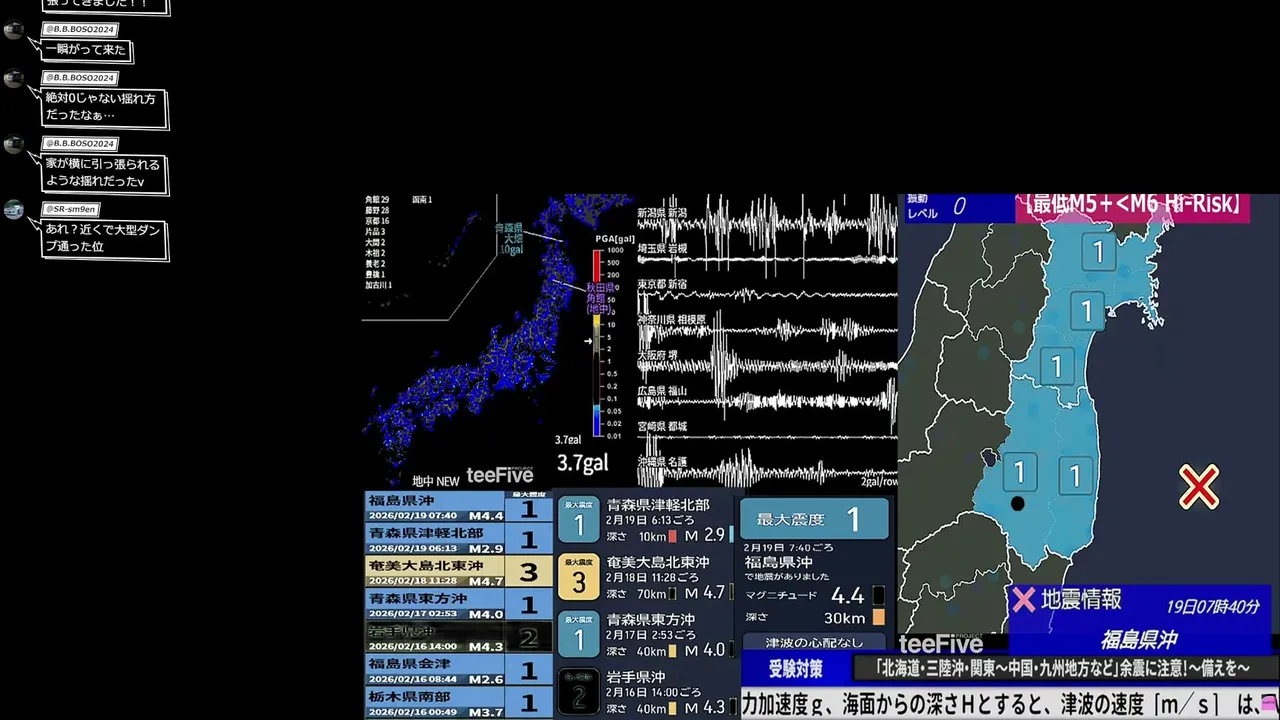Click intensity 1 badge nearest the black dot
The height and width of the screenshot is (720, 1280).
1020,470
